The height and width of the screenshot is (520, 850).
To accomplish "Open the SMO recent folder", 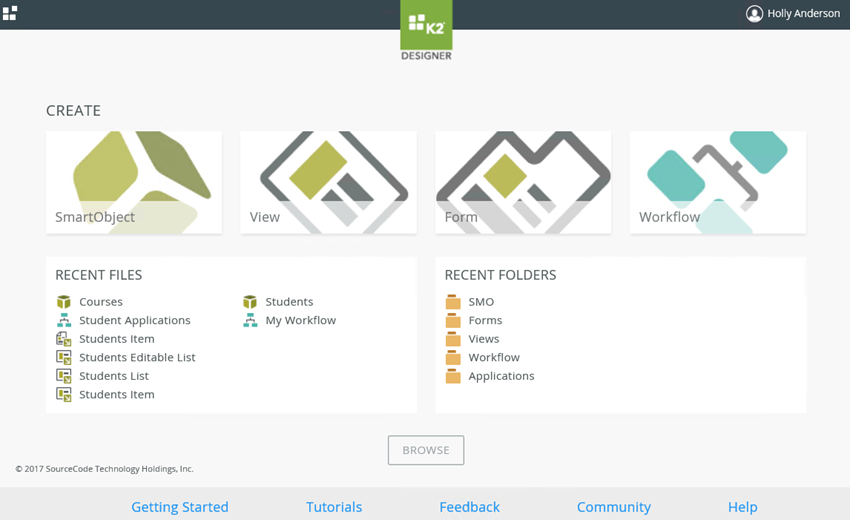I will (x=481, y=301).
